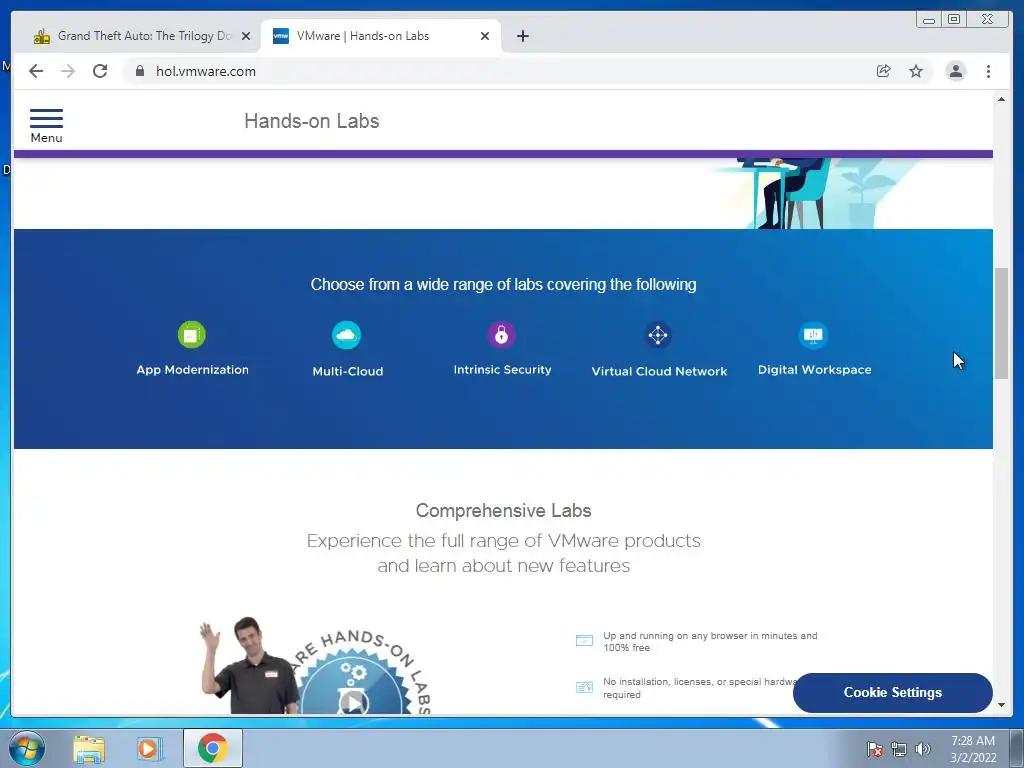Open the Multi-Cloud link

tap(347, 371)
